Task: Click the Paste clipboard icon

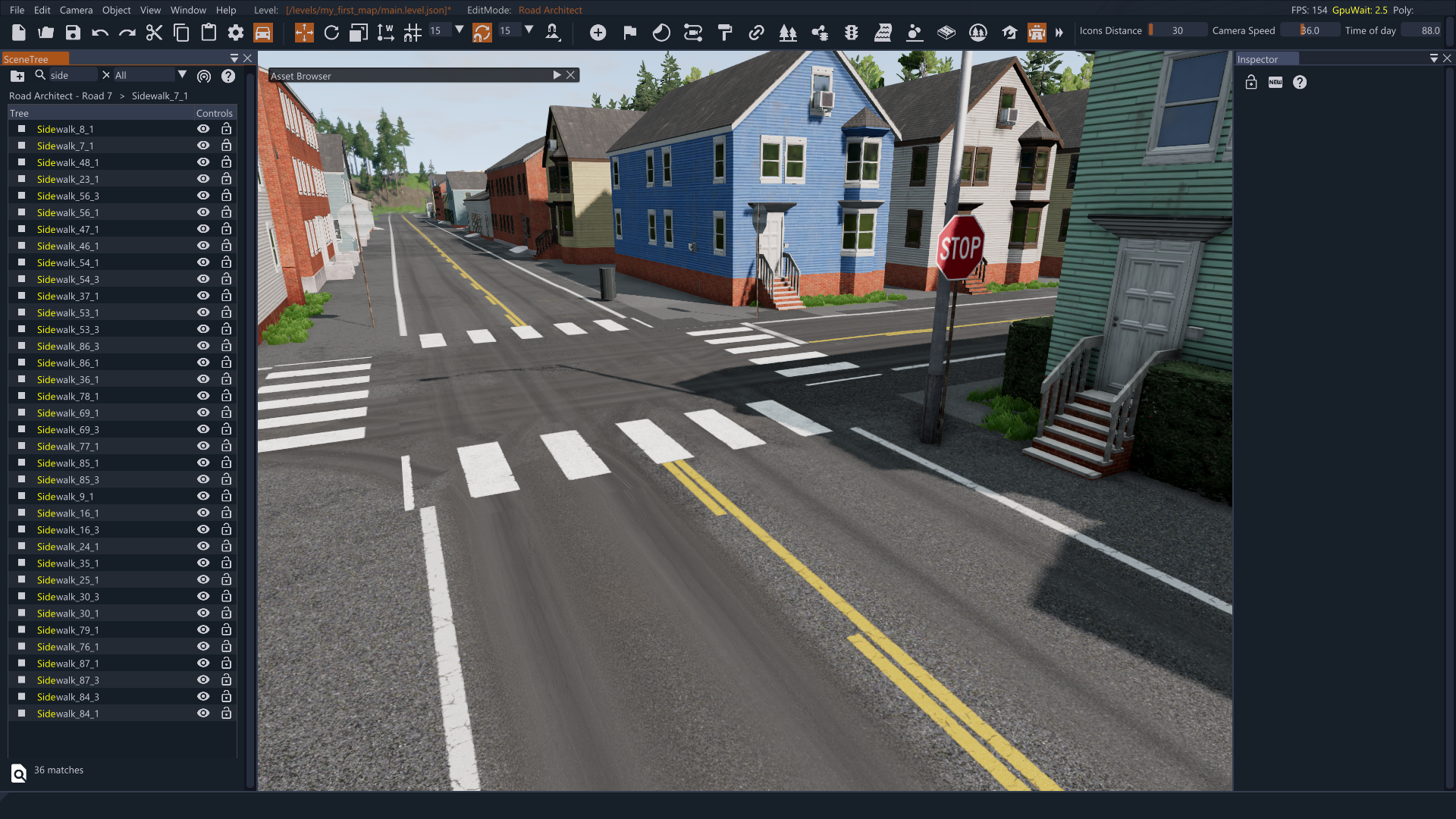Action: pos(209,32)
